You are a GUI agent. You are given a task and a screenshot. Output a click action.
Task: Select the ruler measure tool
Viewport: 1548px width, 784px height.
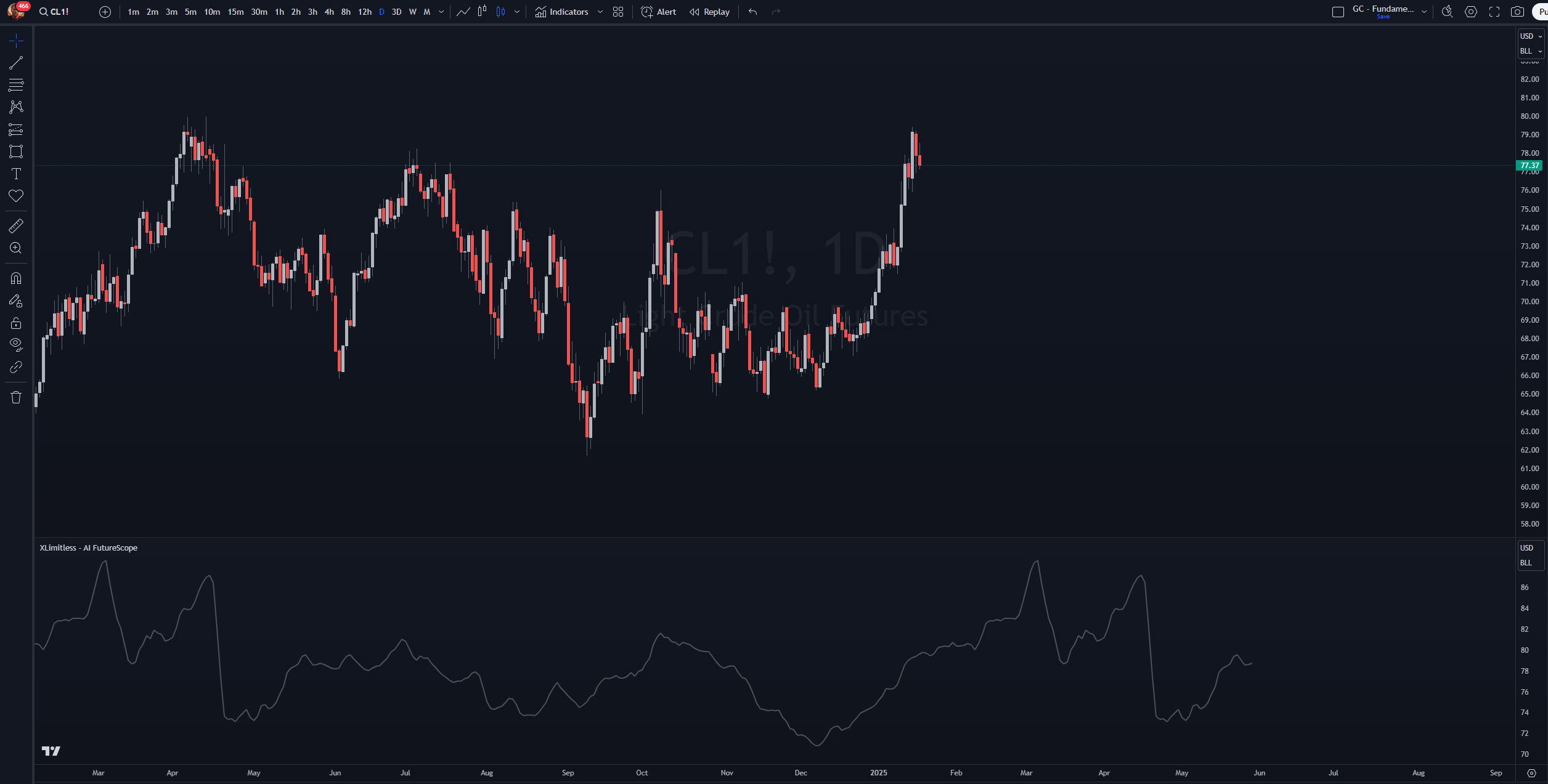click(16, 226)
